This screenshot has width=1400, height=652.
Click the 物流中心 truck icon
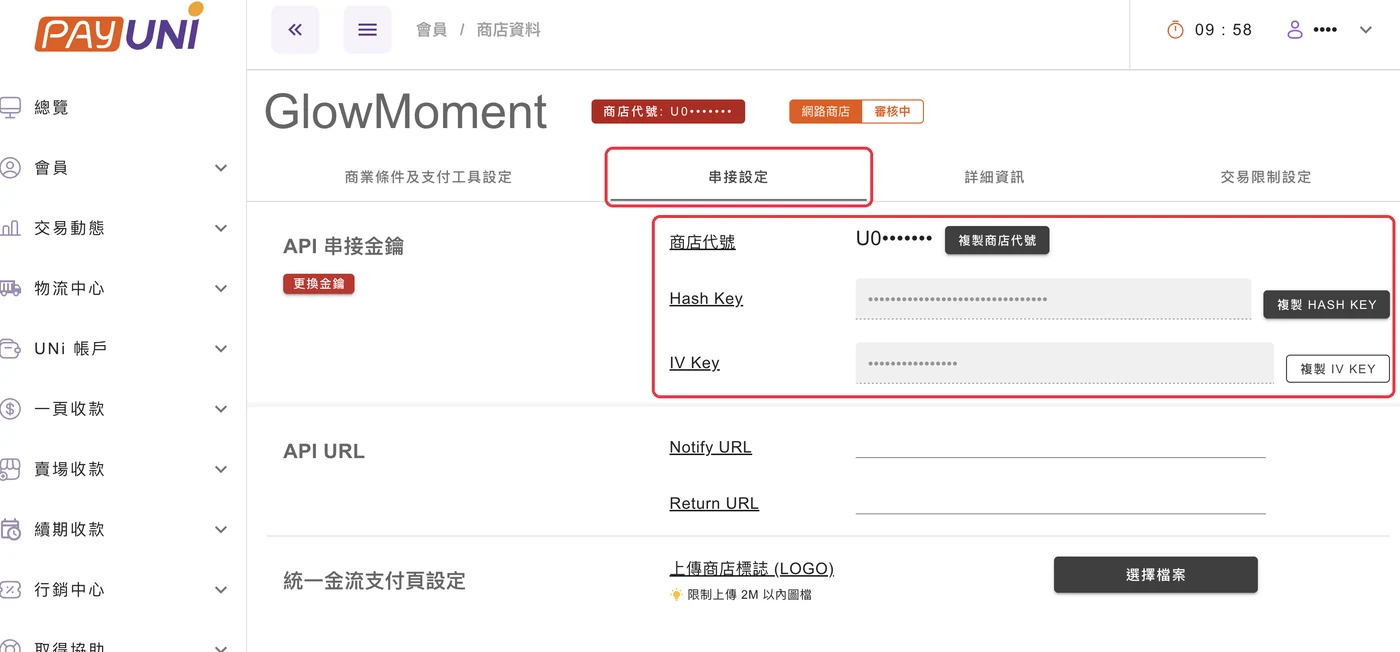(x=10, y=289)
